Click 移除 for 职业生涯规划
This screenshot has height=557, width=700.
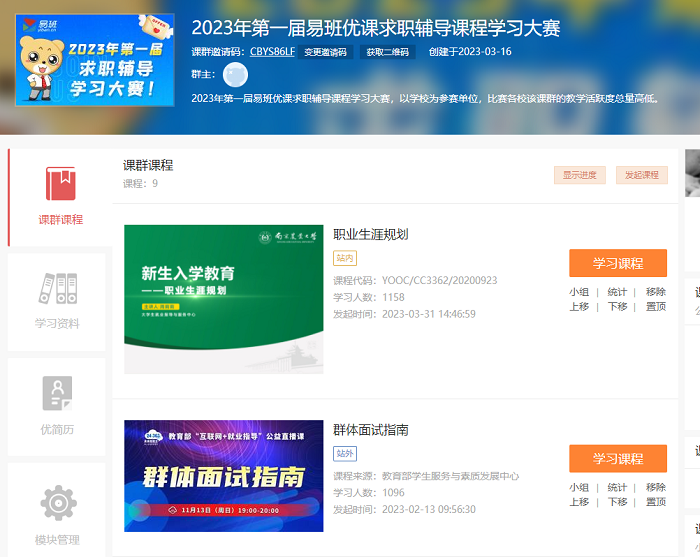click(656, 292)
